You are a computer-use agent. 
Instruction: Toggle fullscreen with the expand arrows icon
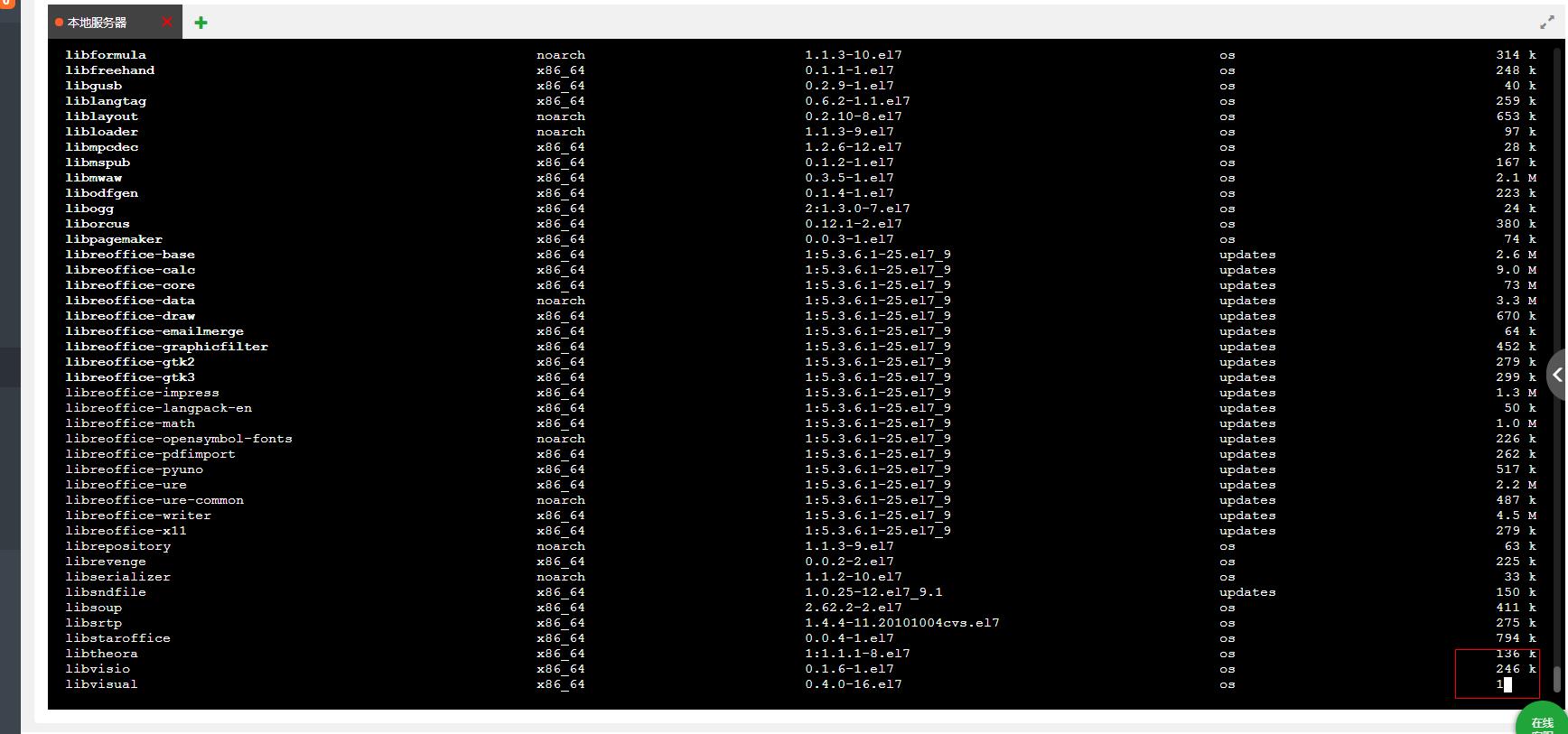point(1546,23)
